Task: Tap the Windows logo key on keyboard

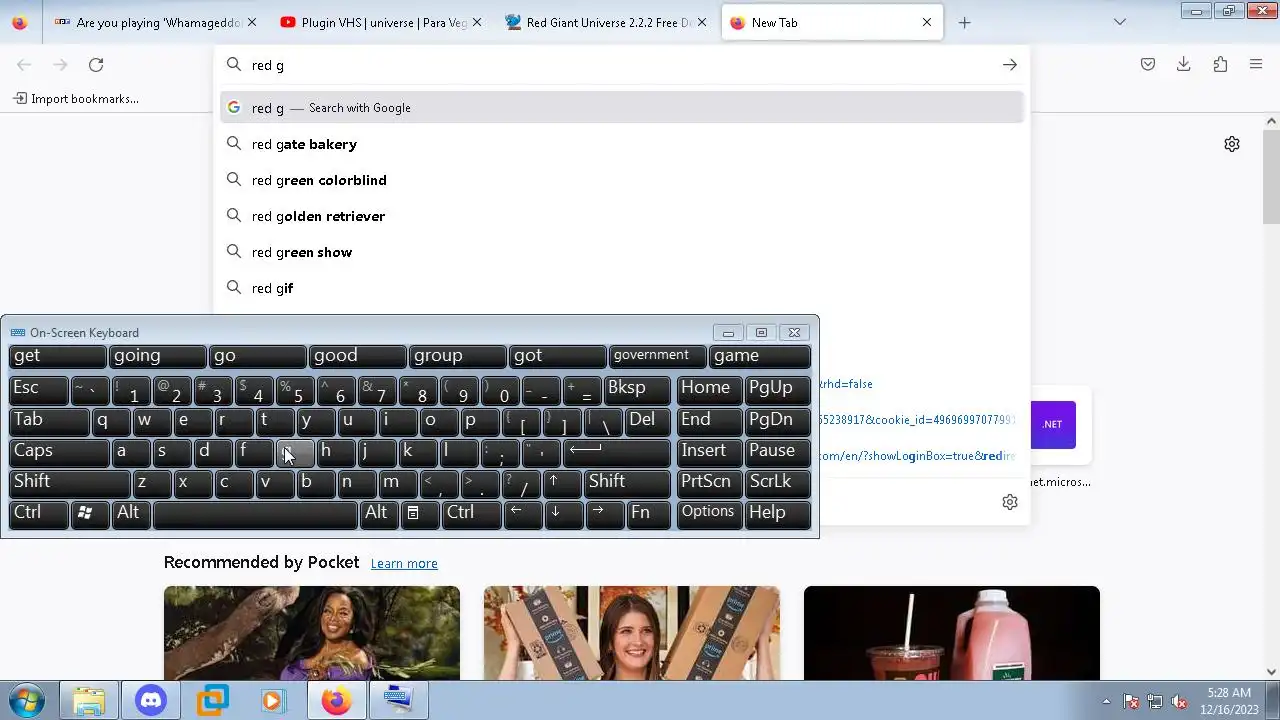Action: (89, 513)
